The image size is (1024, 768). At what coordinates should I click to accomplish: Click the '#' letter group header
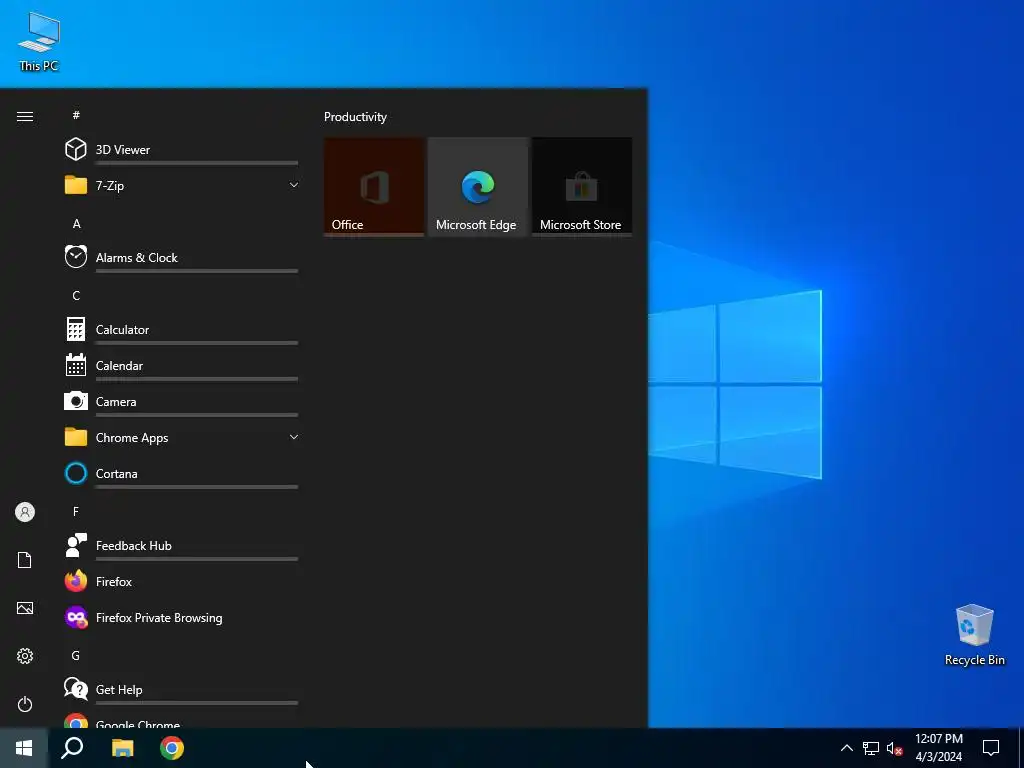76,115
